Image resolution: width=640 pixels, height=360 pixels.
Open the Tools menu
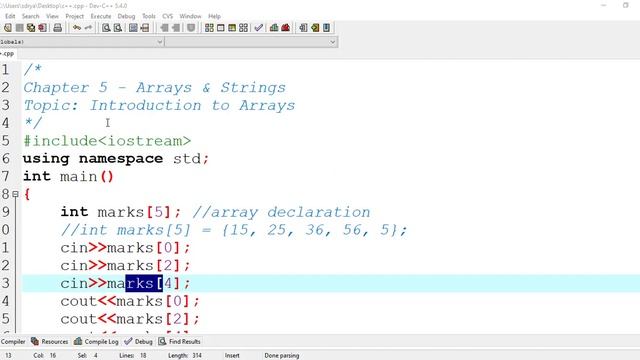[149, 16]
